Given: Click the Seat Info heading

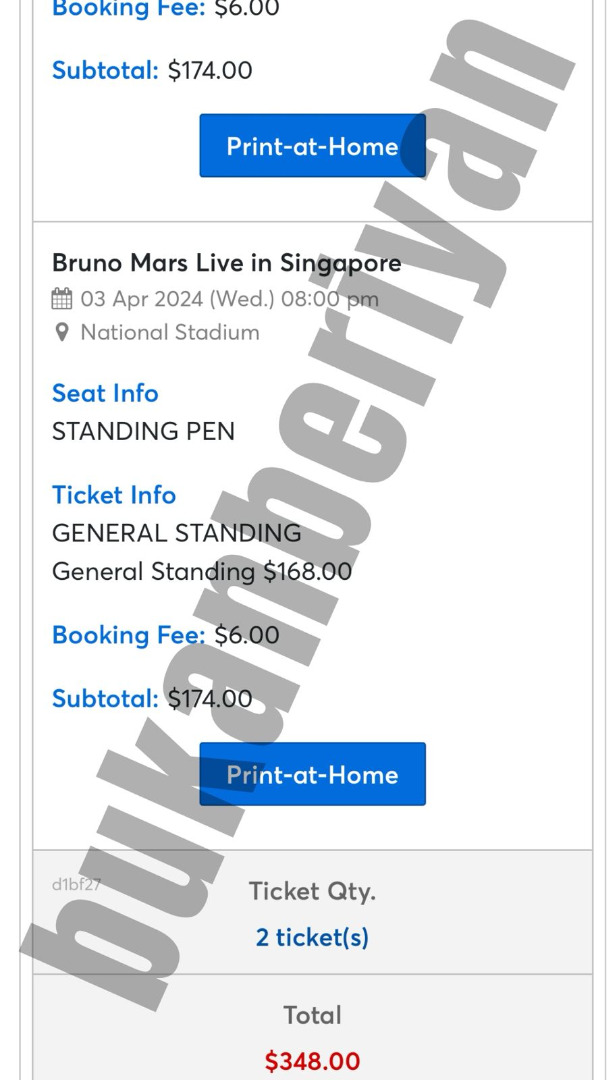Looking at the screenshot, I should (x=105, y=393).
